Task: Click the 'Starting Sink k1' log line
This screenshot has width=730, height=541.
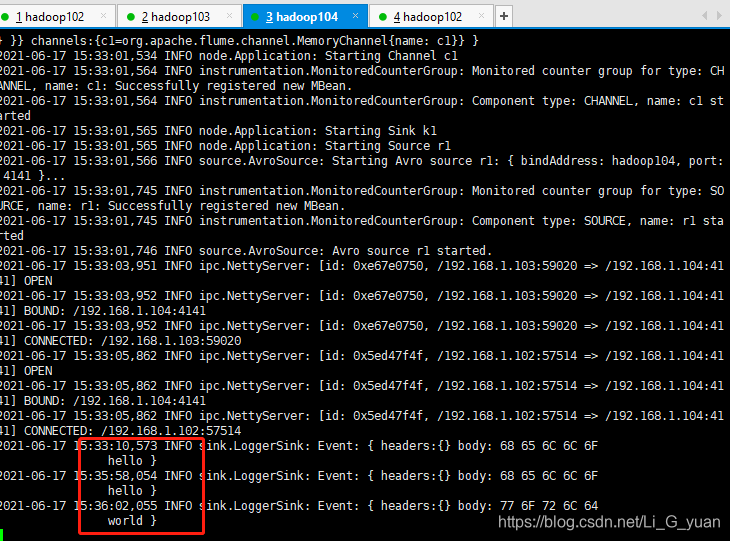Action: [x=218, y=131]
